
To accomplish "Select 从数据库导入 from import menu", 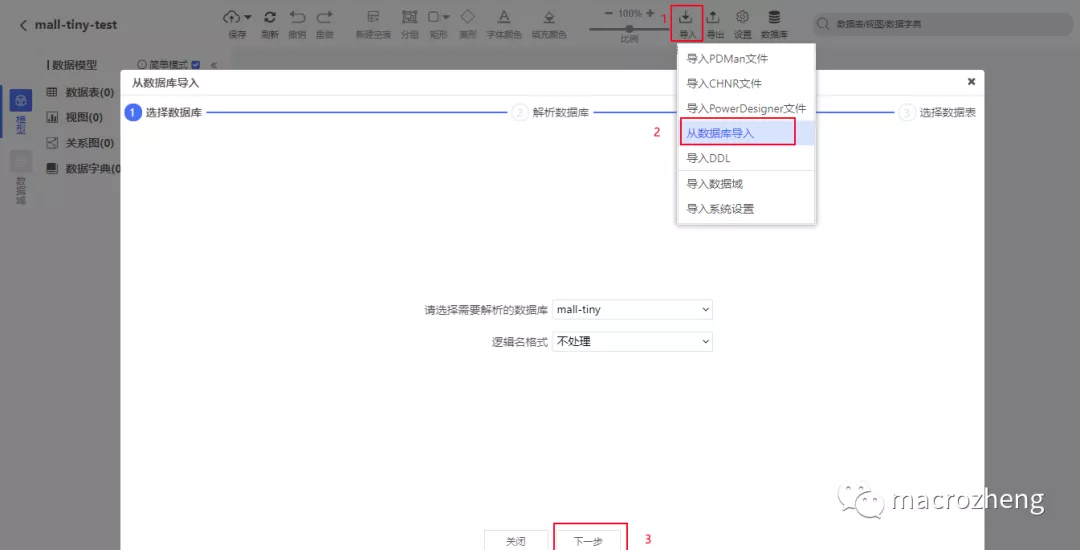I will click(x=738, y=133).
